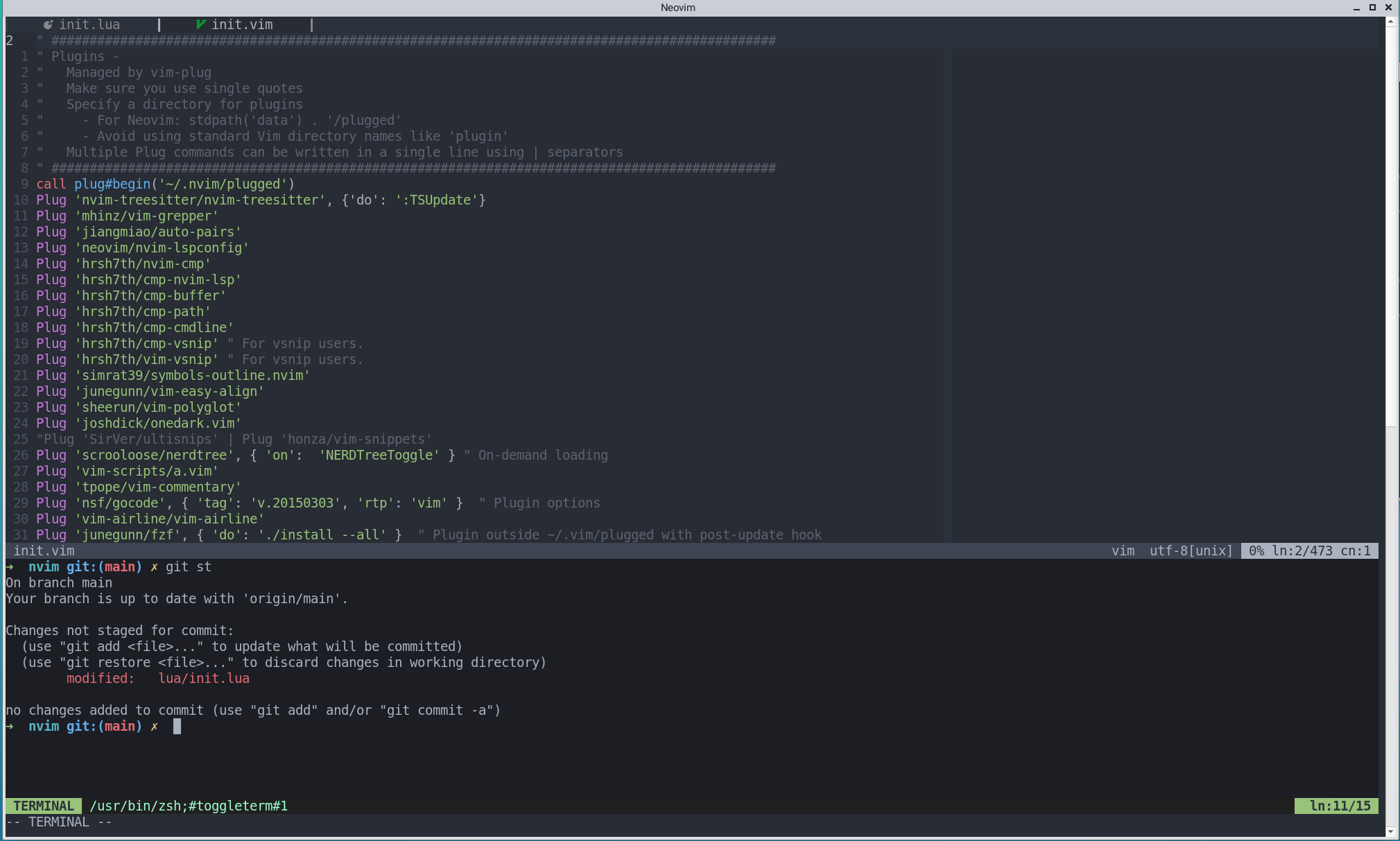Click 'neovim/nvim-lspconfig' plugin text

pos(162,248)
